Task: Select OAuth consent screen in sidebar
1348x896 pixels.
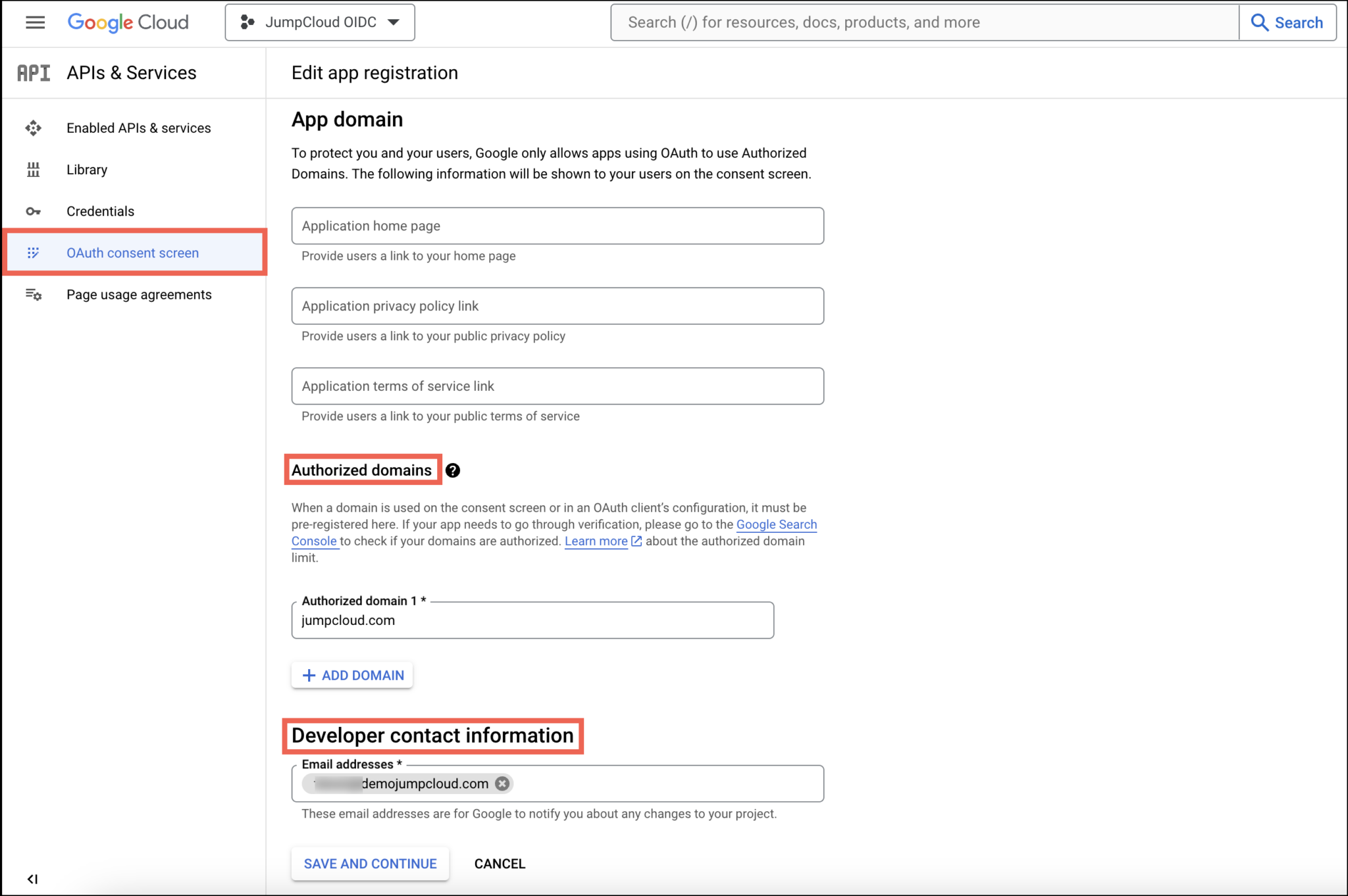Action: tap(132, 253)
